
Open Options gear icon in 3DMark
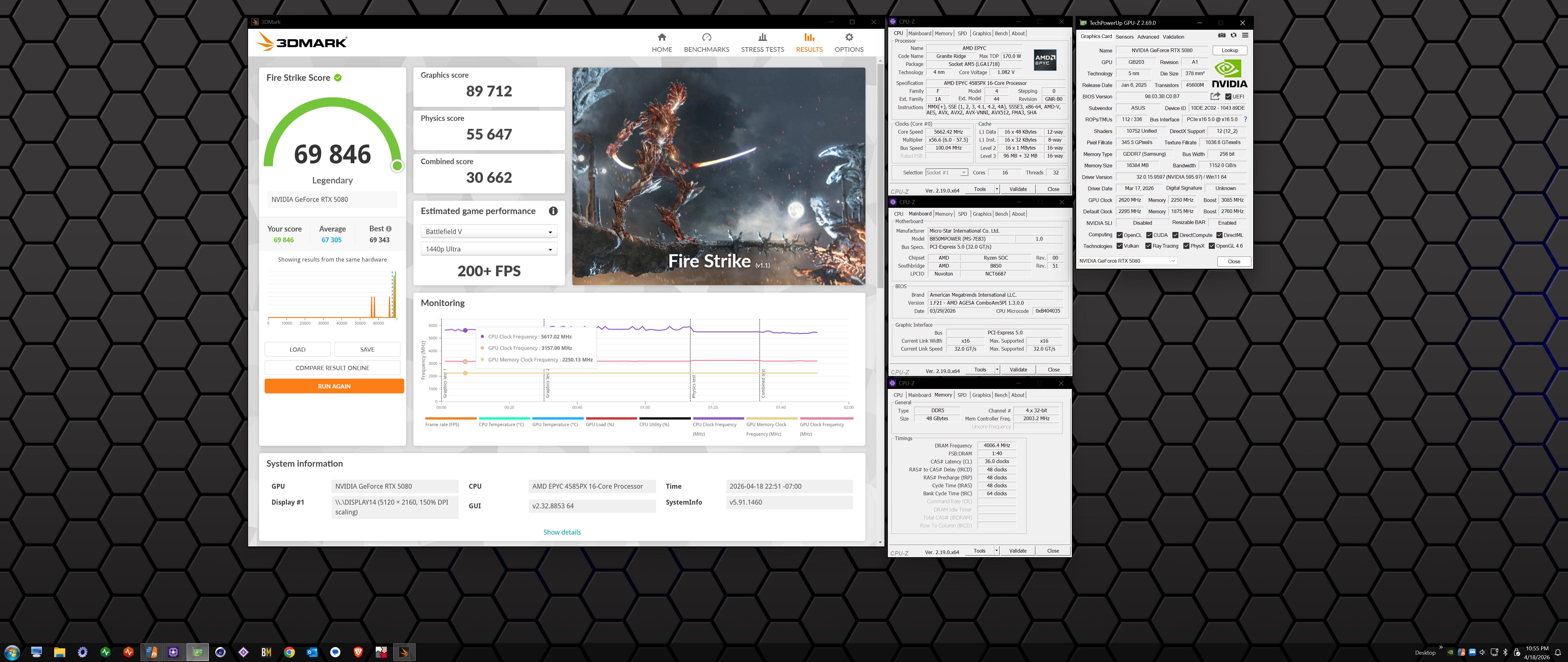tap(849, 38)
